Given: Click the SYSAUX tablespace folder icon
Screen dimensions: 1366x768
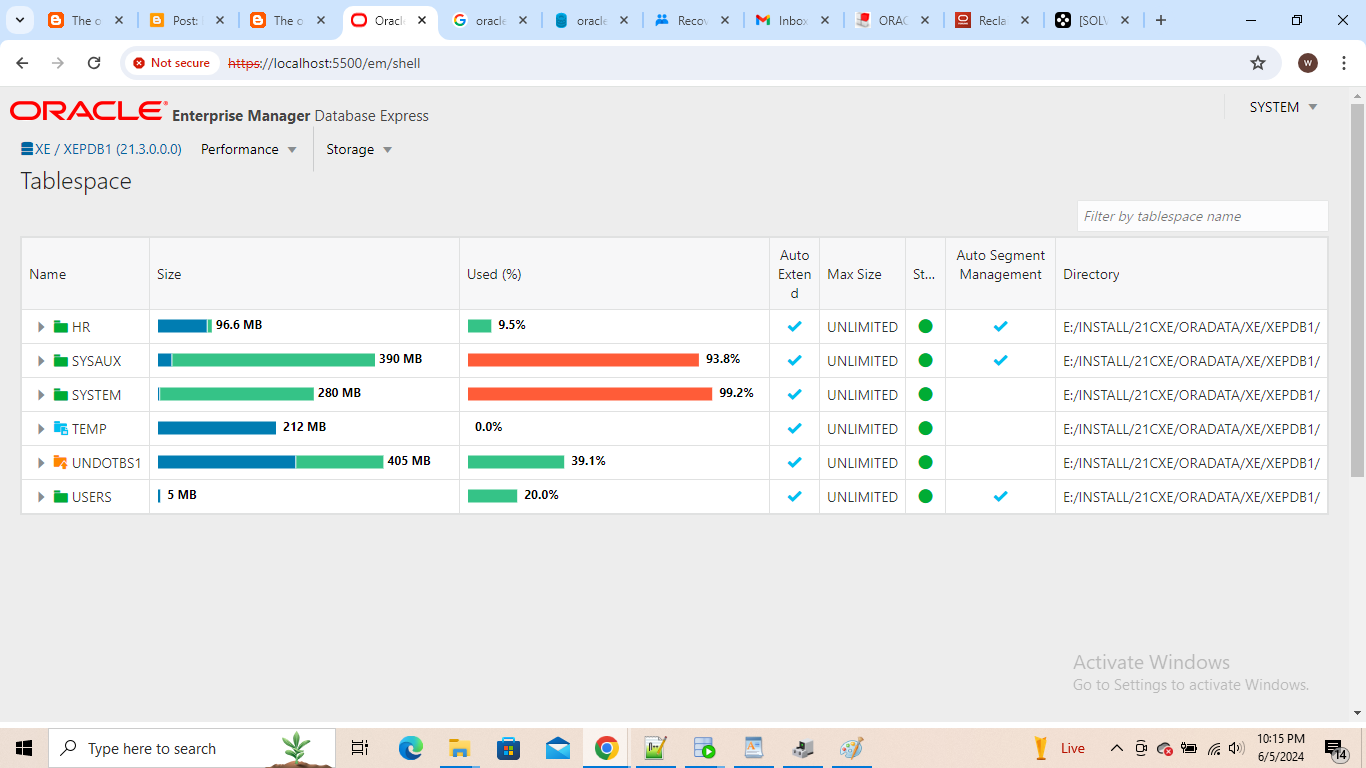Looking at the screenshot, I should pyautogui.click(x=61, y=361).
